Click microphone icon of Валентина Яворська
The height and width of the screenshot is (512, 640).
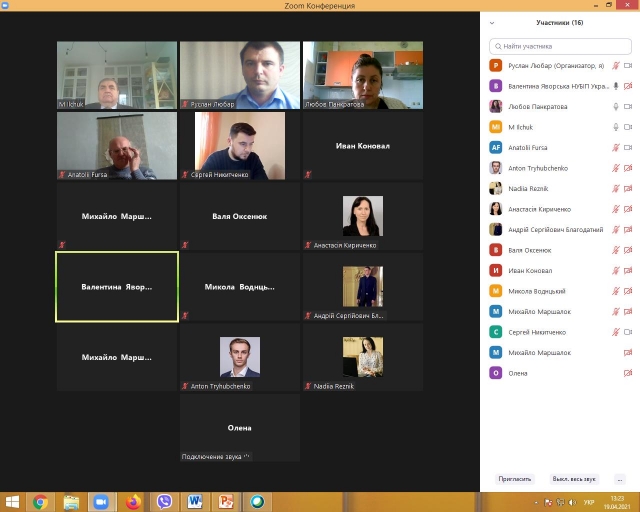coord(616,86)
